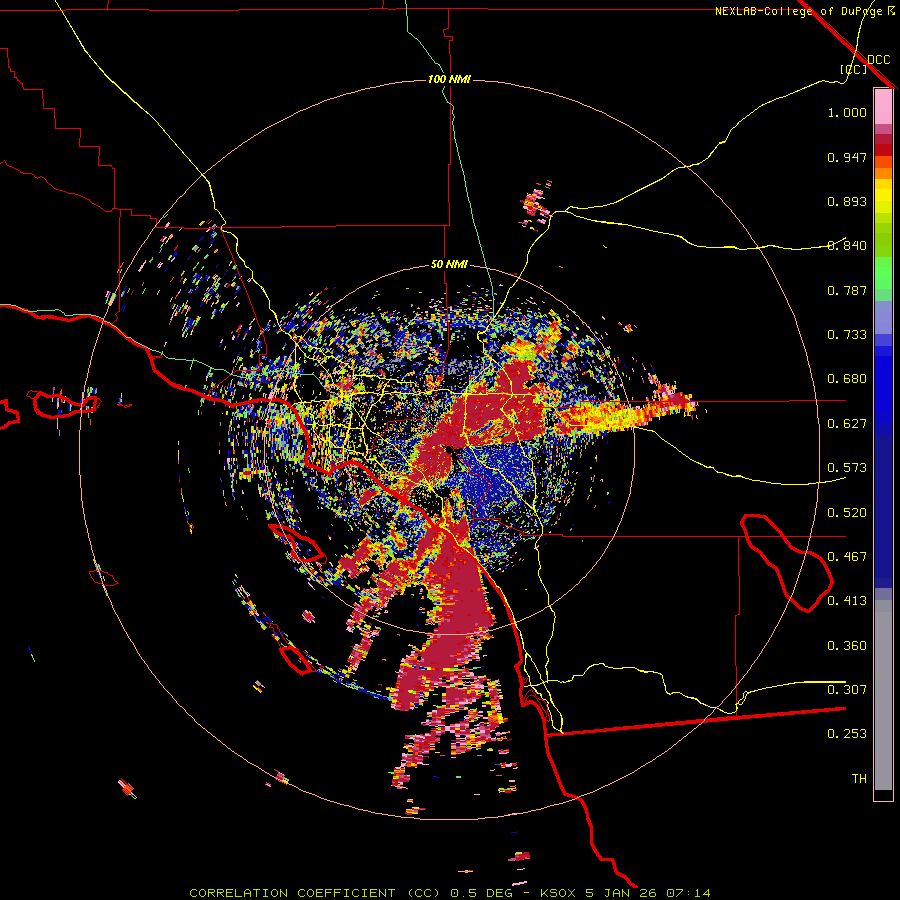Screen dimensions: 900x900
Task: Click the 0.947 scale value
Action: pos(847,157)
